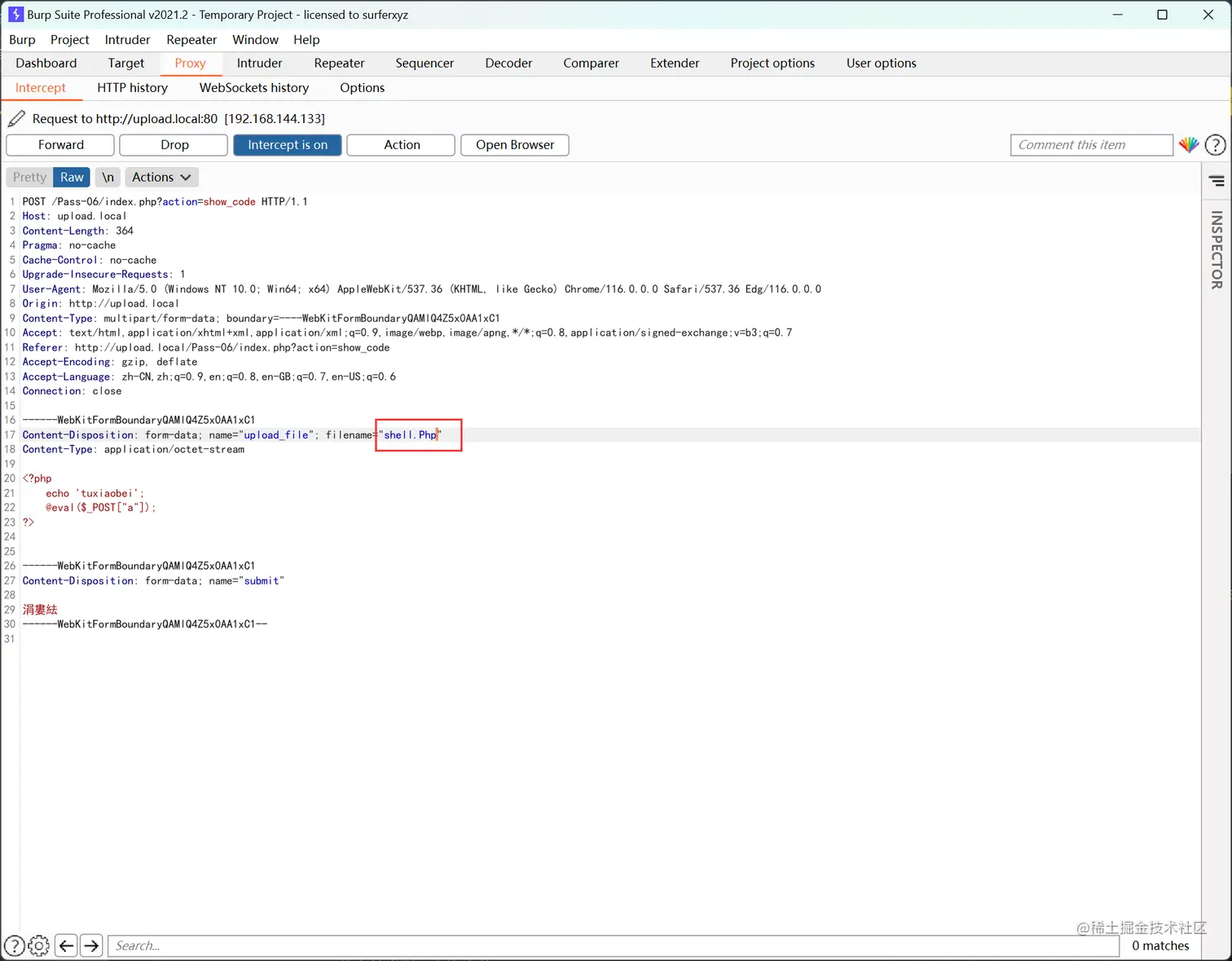Toggle the \n non-printable characters button

coord(108,178)
